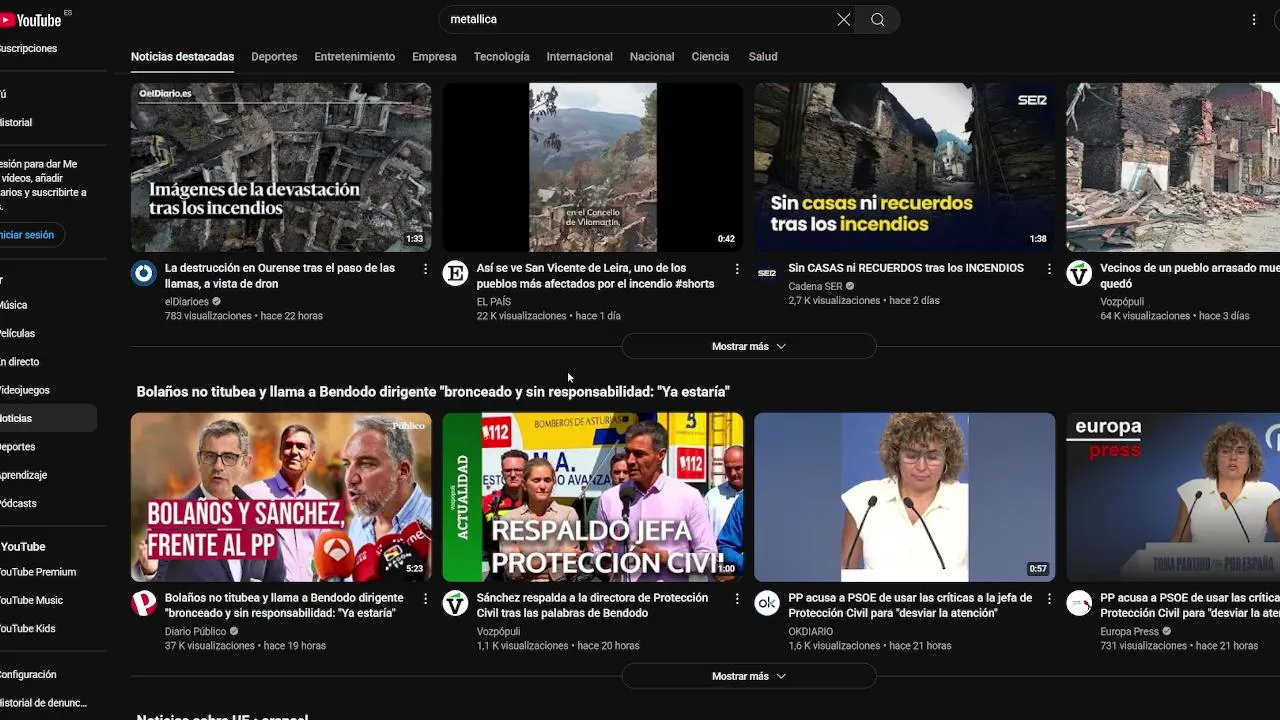
Task: Open options menu for Sin CASAS ni RECUERDOS
Action: coord(1049,269)
